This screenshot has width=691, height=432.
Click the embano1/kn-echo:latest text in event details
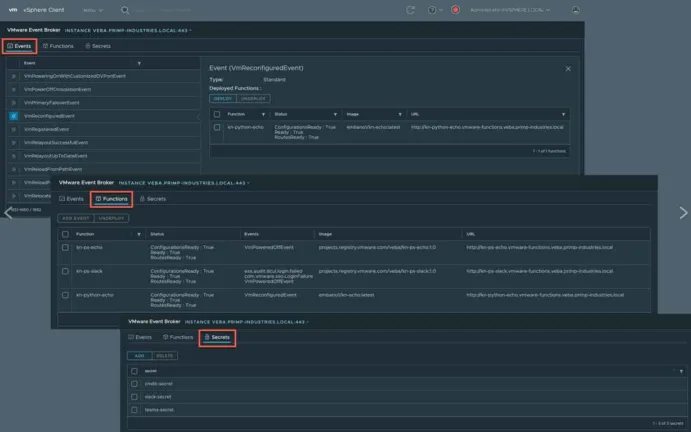coord(373,127)
